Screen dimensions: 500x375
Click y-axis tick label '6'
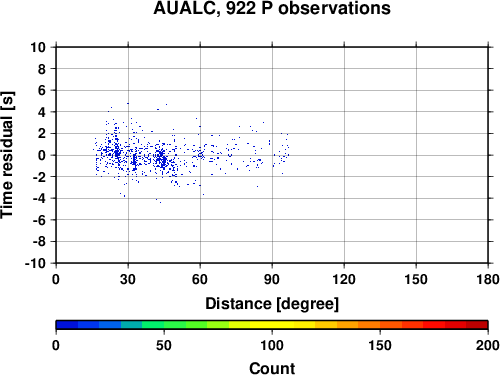coord(42,90)
